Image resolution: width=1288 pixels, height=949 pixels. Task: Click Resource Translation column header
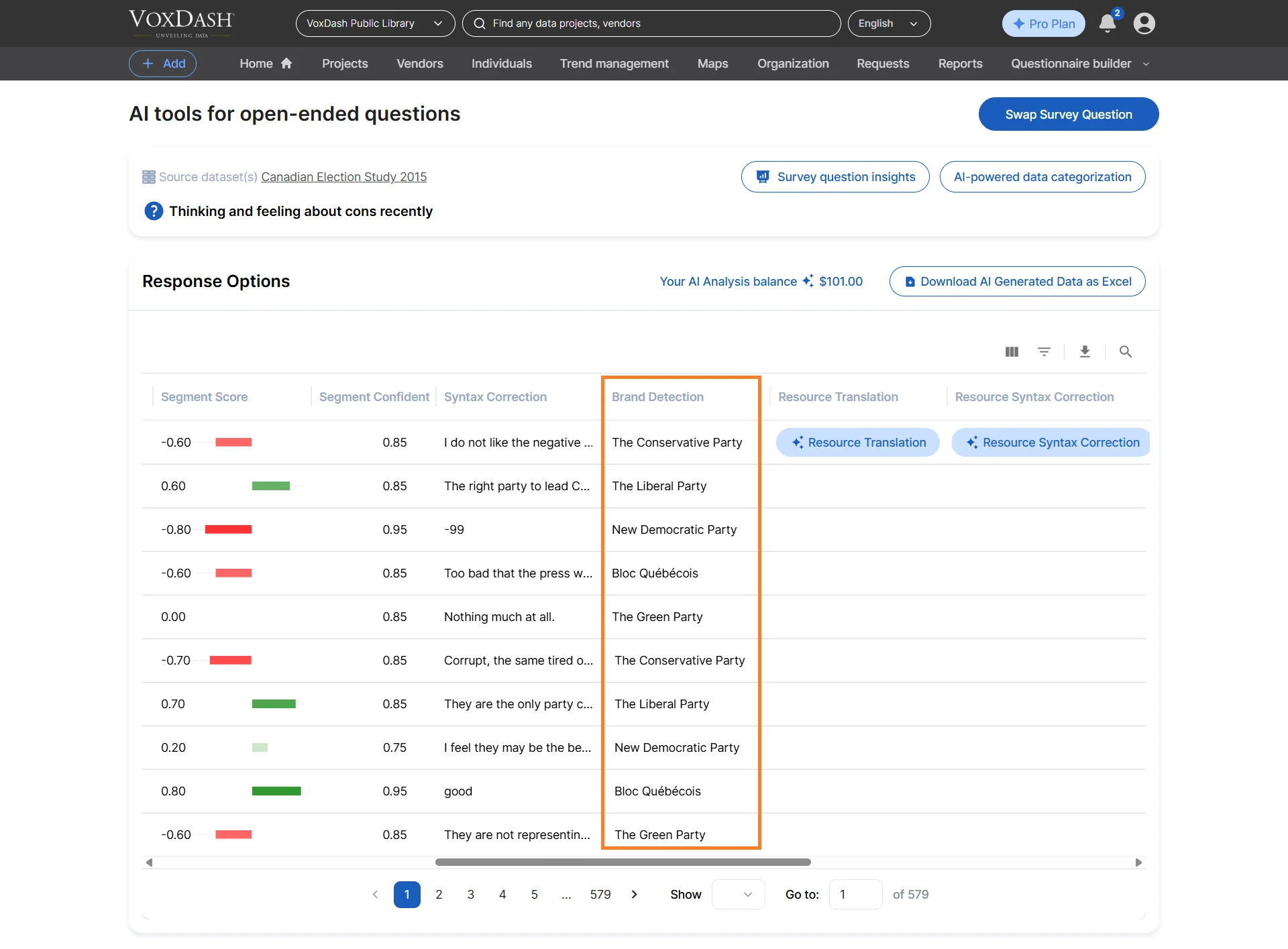tap(838, 397)
